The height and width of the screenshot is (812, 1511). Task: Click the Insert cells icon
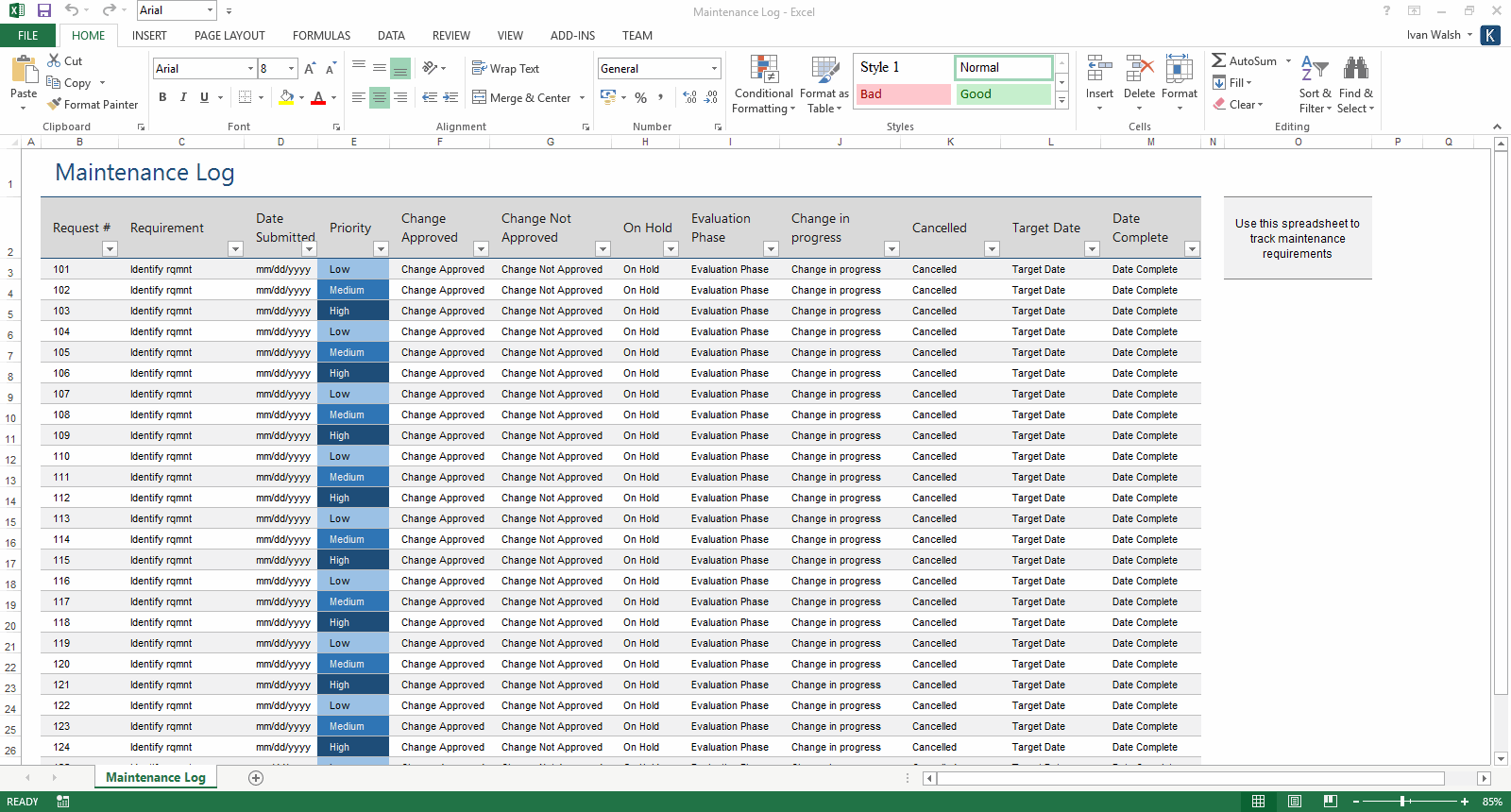[1099, 70]
